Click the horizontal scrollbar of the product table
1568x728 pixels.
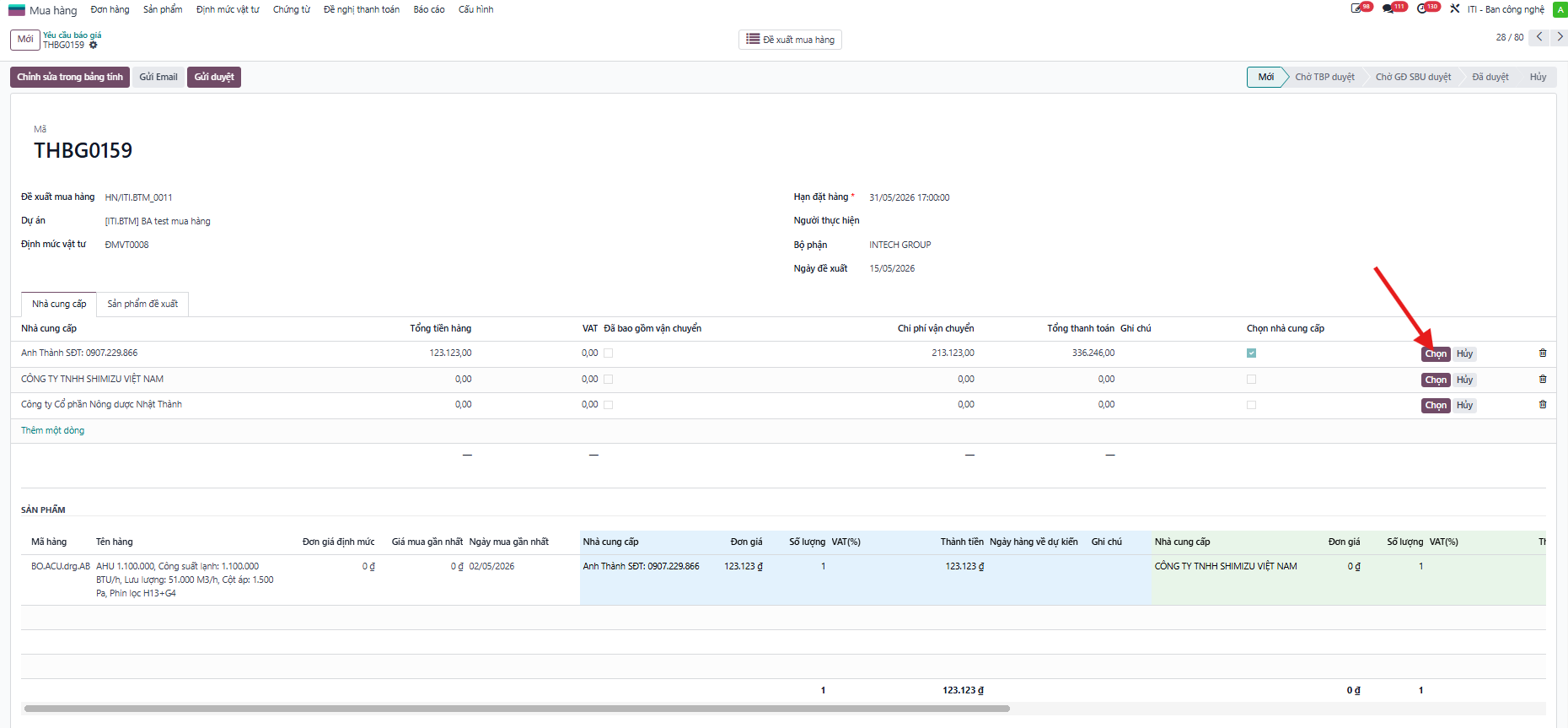click(517, 709)
